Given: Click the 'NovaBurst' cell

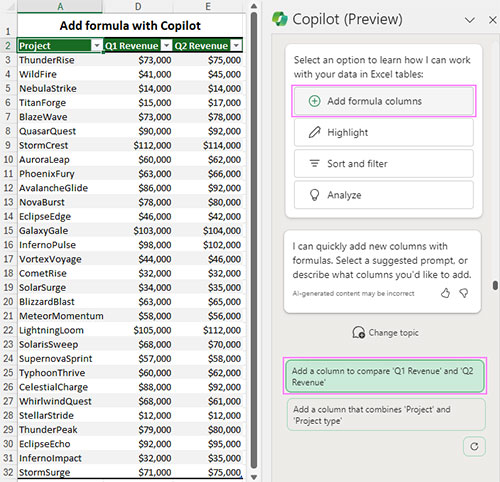Looking at the screenshot, I should click(x=60, y=202).
